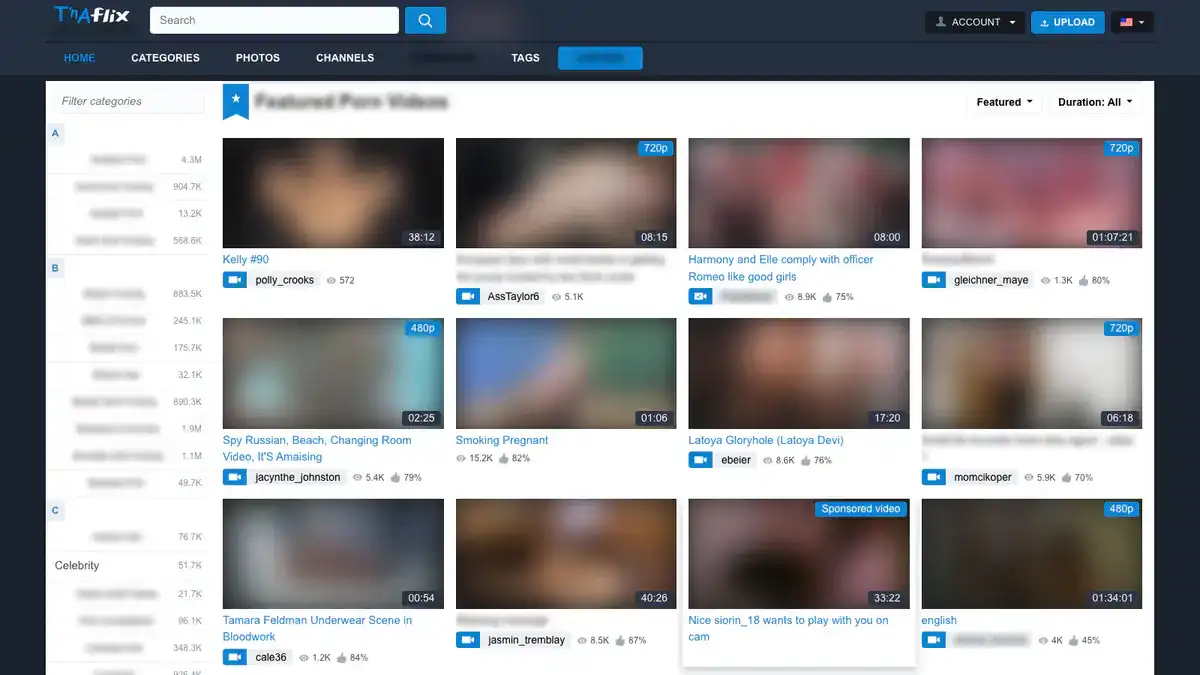Viewport: 1200px width, 675px height.
Task: Click camera icon beside jacynthe_johnston
Action: click(x=234, y=477)
